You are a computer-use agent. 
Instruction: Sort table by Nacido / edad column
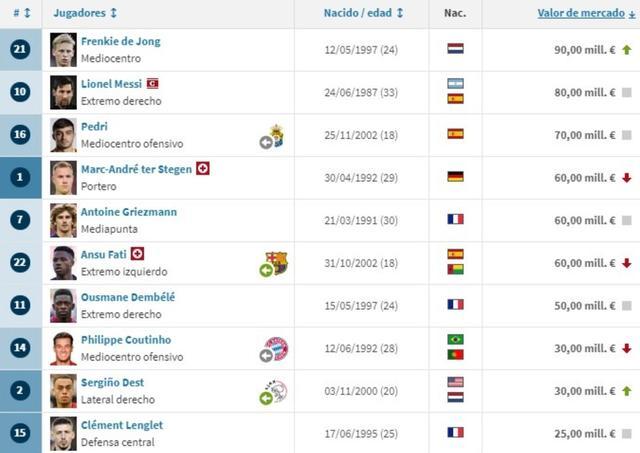click(363, 13)
